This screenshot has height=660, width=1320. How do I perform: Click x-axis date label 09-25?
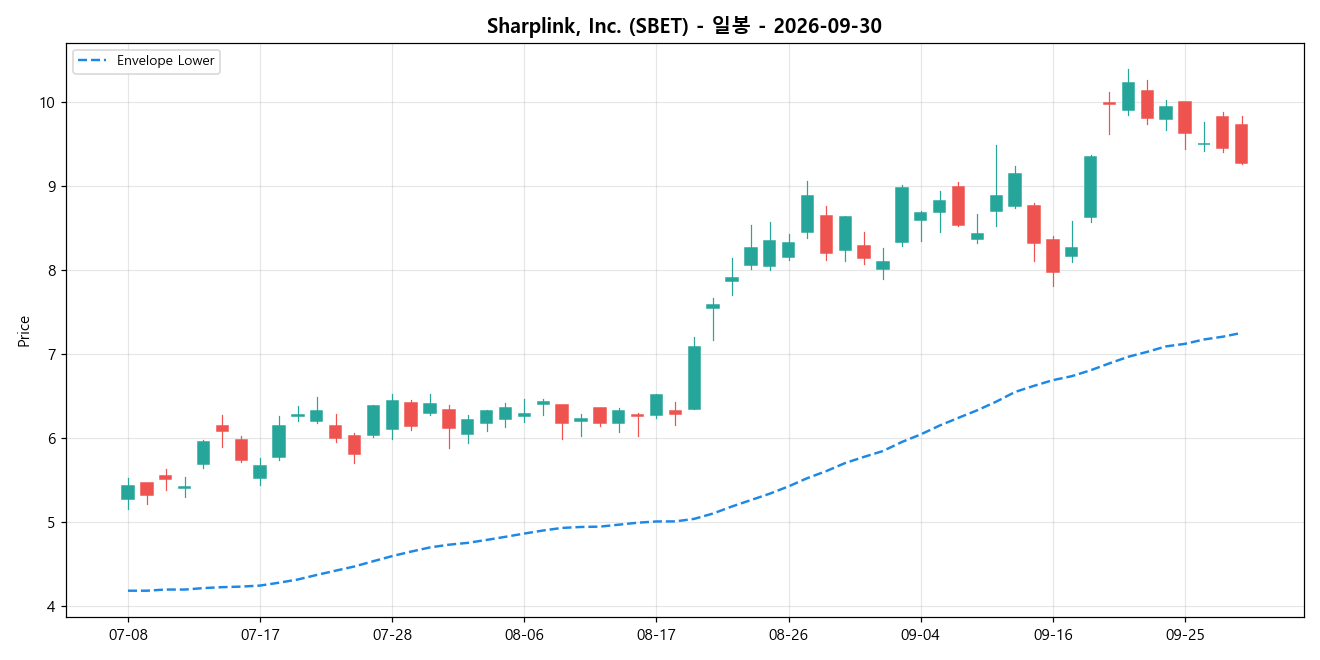[x=1184, y=635]
